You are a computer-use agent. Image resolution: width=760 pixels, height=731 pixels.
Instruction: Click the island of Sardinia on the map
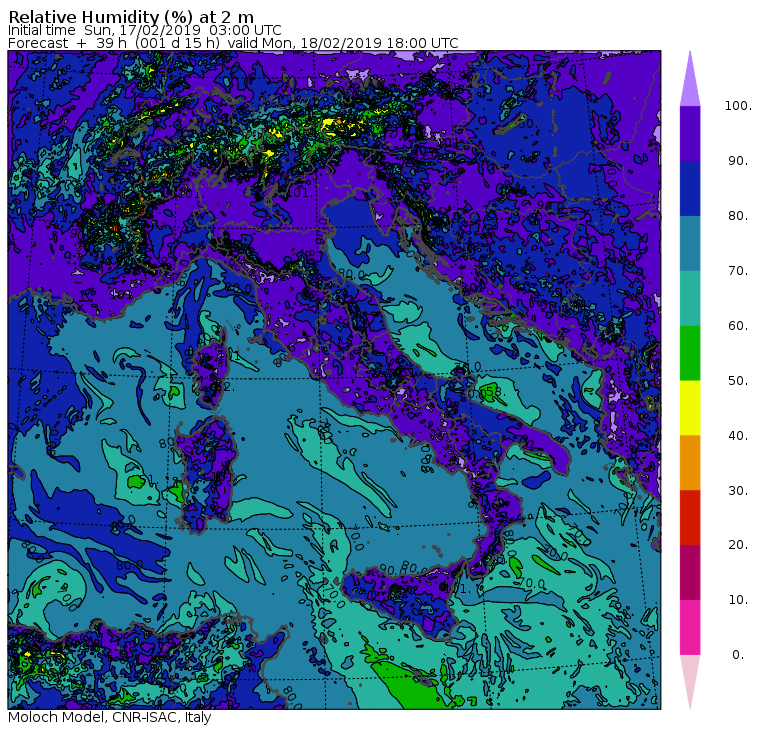click(206, 473)
